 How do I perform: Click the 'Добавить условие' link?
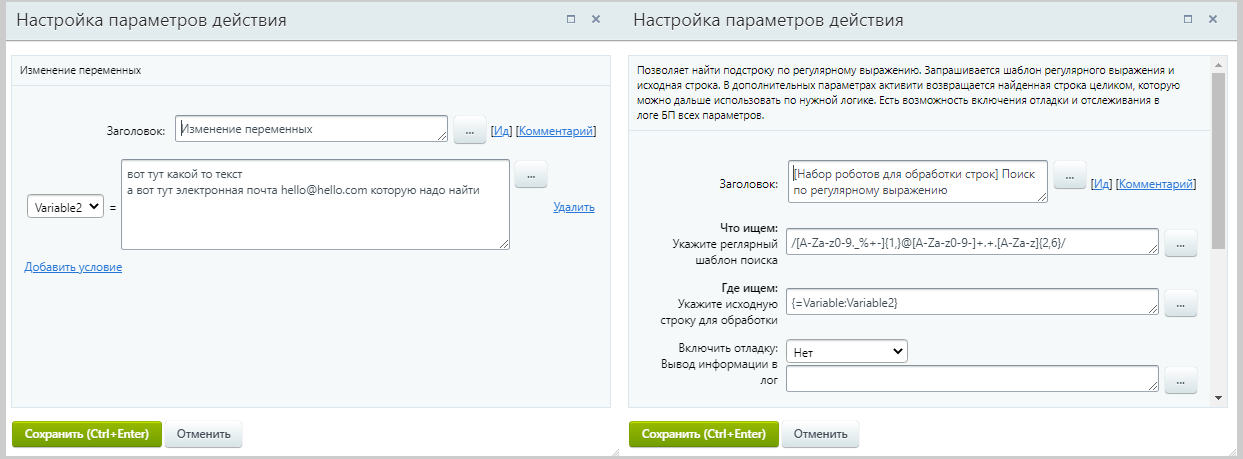point(73,267)
